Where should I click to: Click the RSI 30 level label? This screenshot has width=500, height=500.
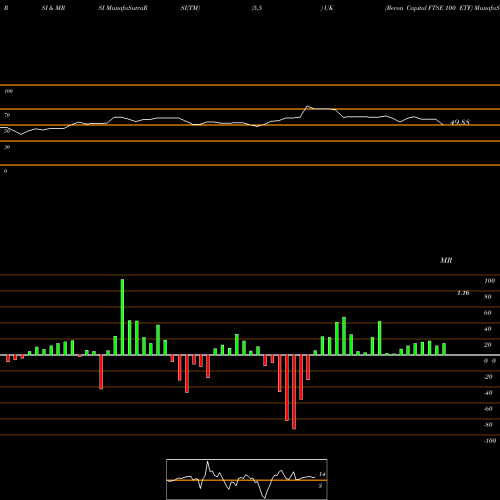tap(7, 147)
